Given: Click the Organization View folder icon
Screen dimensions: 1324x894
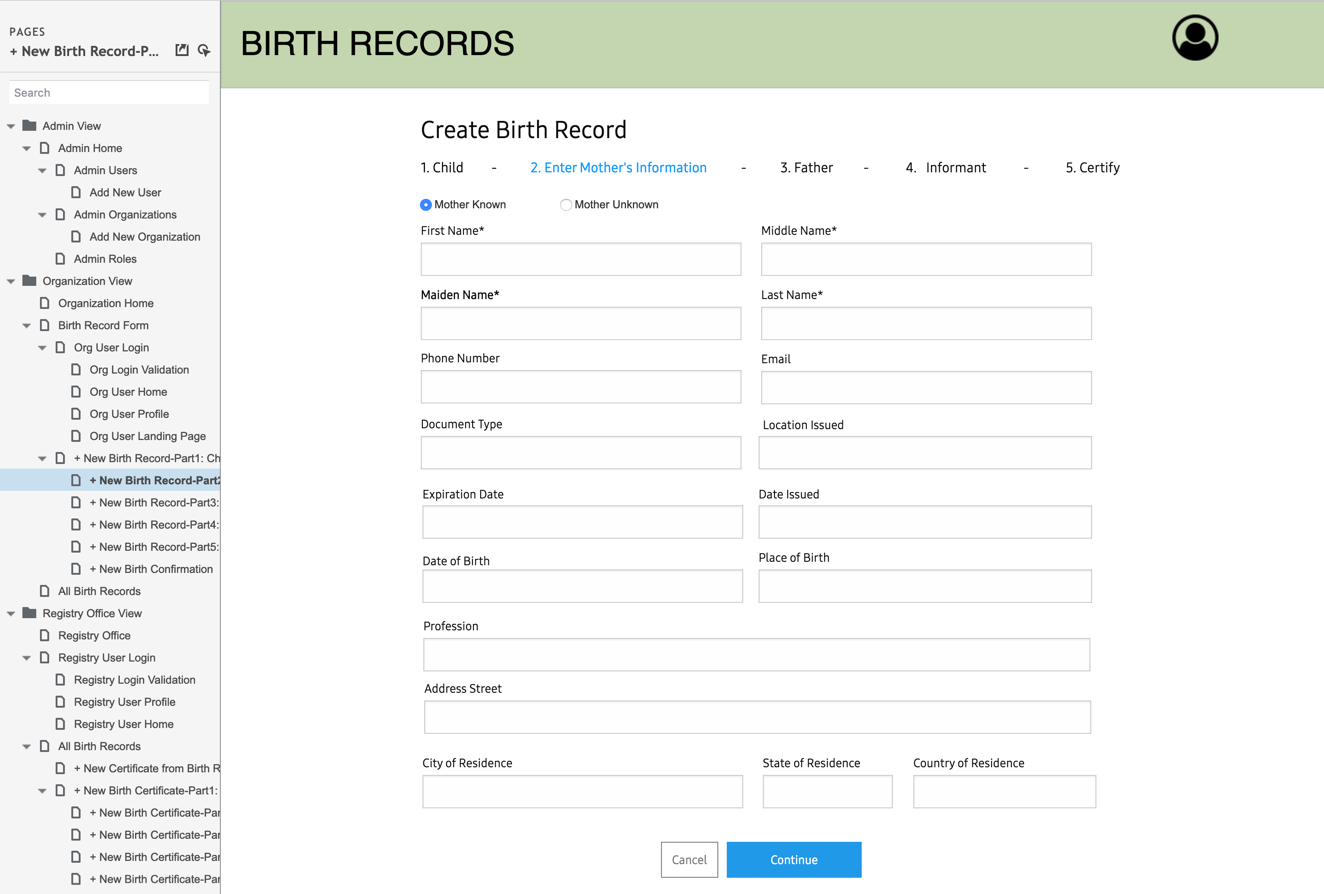Looking at the screenshot, I should [30, 281].
